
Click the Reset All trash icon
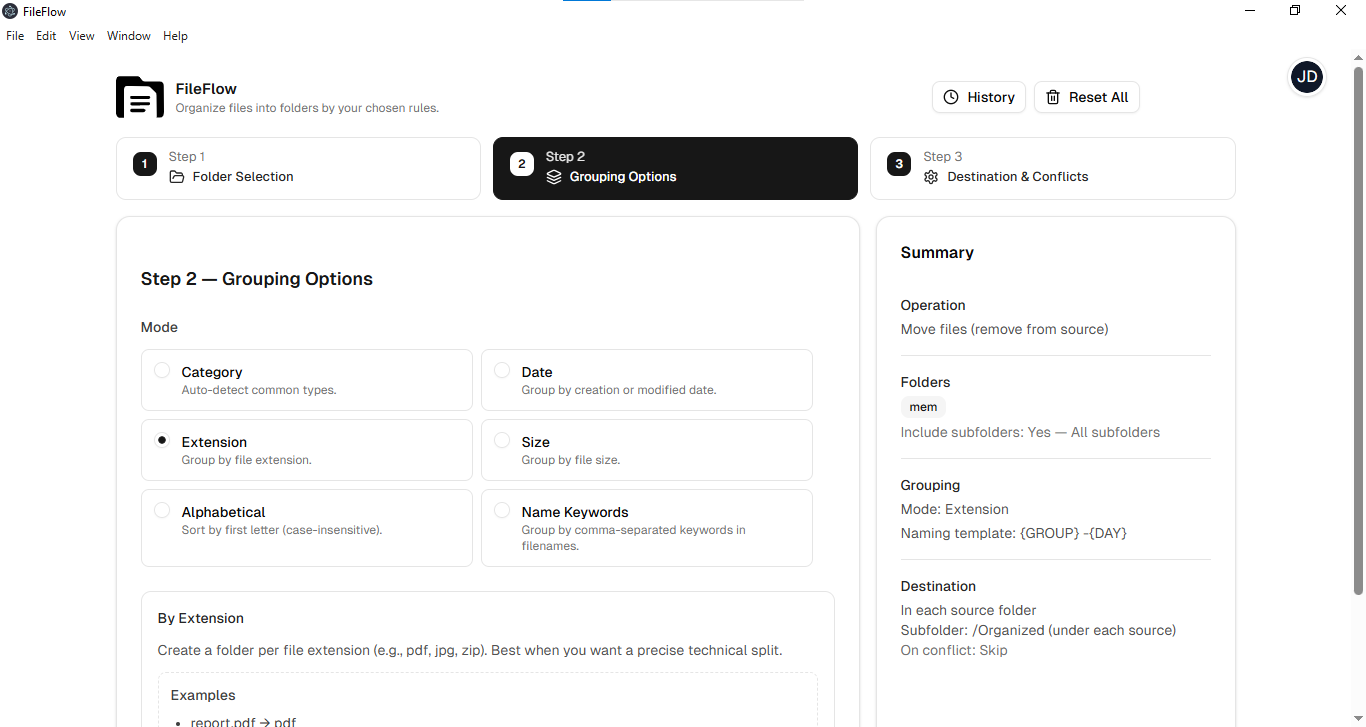pos(1053,97)
